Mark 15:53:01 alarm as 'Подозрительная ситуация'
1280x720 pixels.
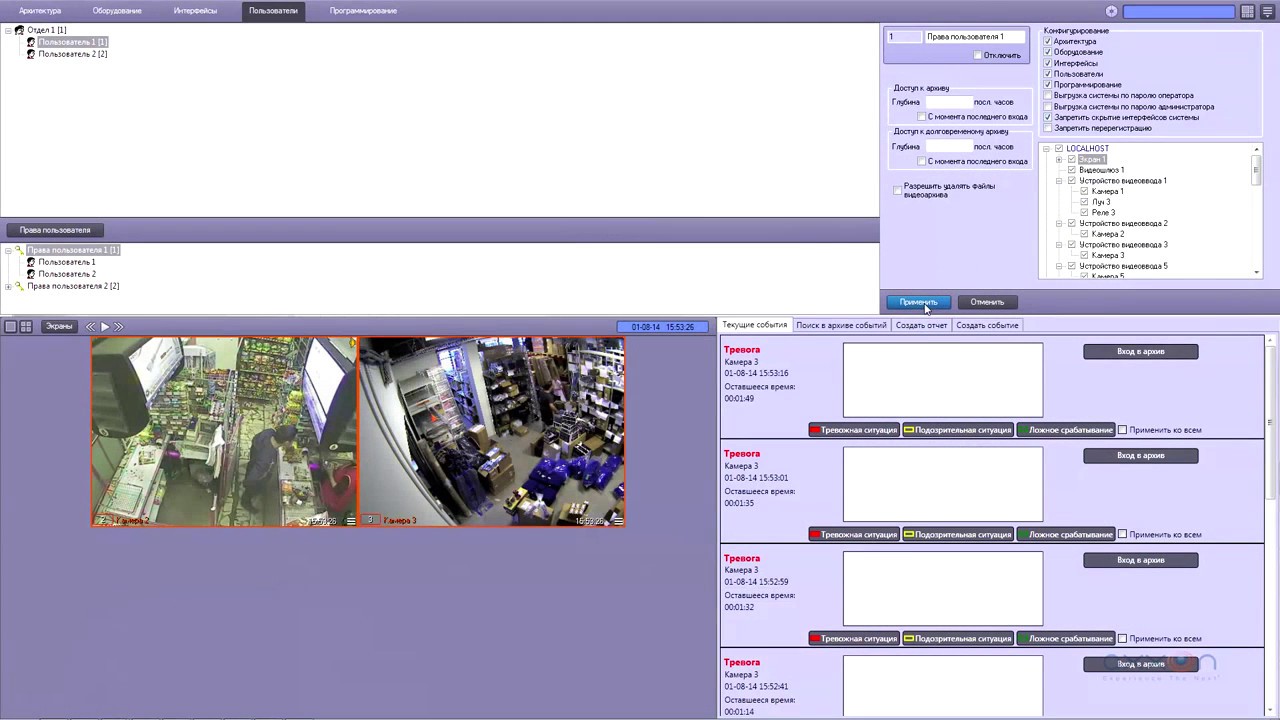click(x=958, y=534)
